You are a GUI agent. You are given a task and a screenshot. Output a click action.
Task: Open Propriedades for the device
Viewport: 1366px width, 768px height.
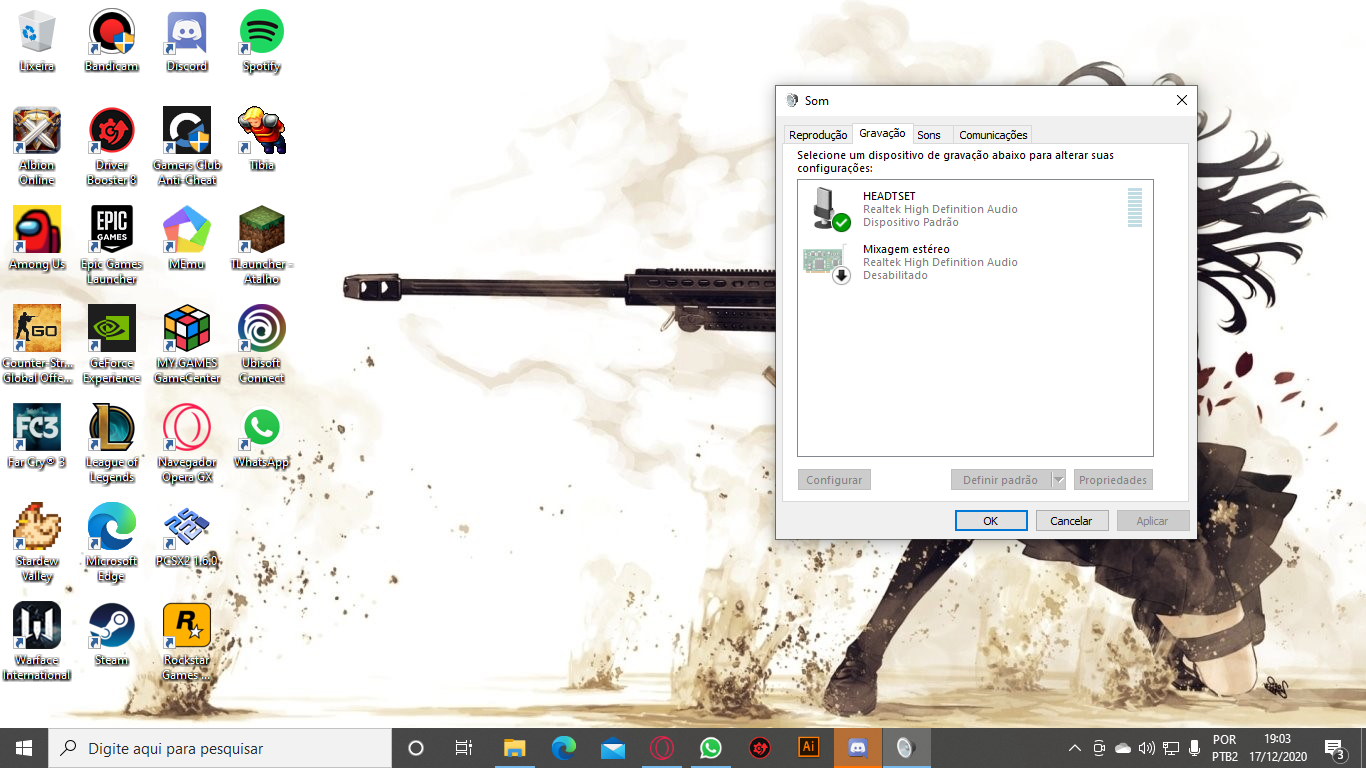point(1113,480)
